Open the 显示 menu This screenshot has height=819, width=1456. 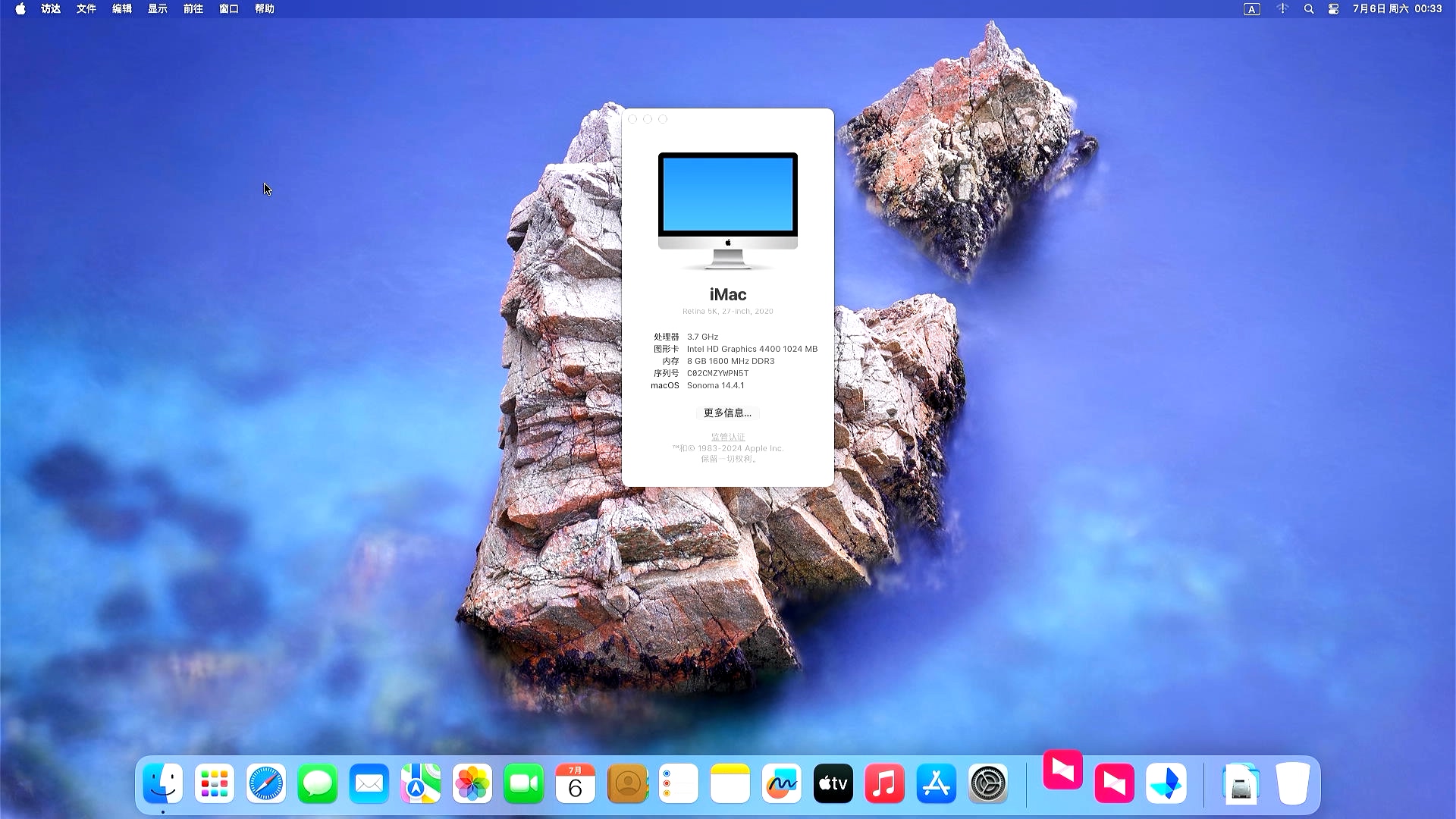(x=158, y=9)
